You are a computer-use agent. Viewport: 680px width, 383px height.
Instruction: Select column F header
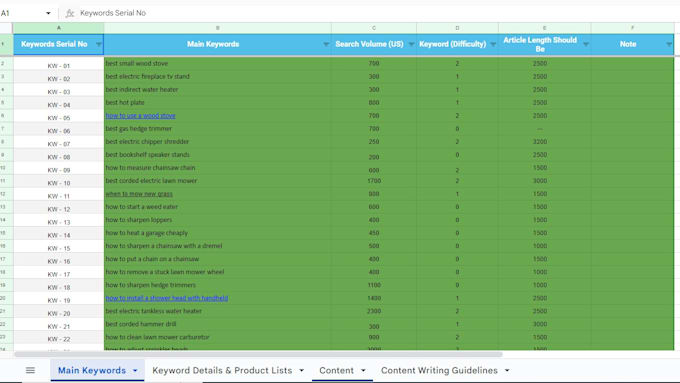pyautogui.click(x=632, y=28)
